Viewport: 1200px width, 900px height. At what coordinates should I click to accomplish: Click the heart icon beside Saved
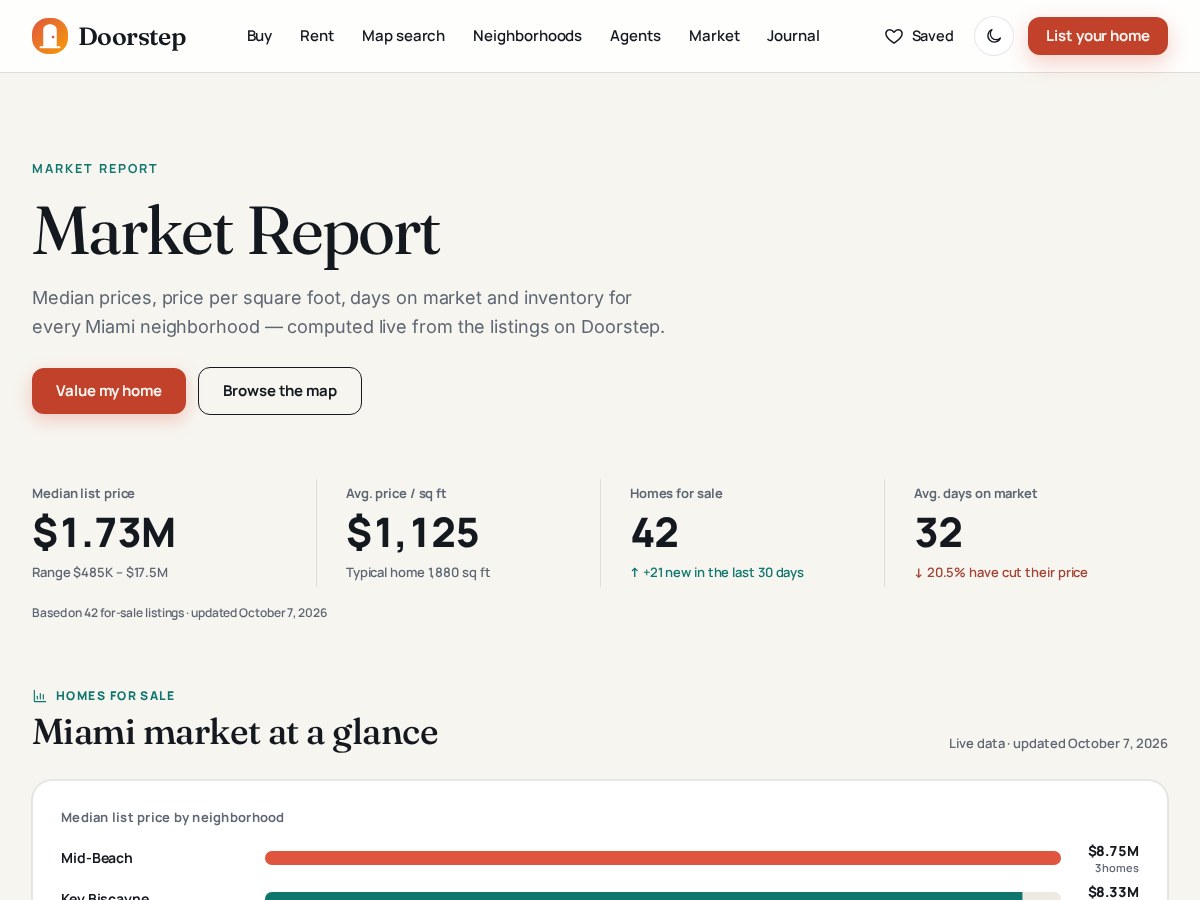pyautogui.click(x=894, y=36)
